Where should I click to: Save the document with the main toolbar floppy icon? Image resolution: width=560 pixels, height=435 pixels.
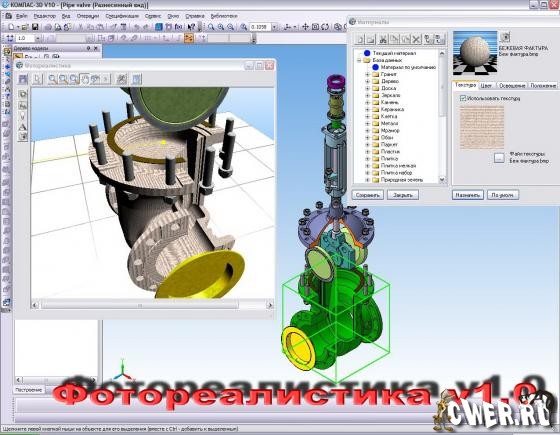[x=35, y=27]
